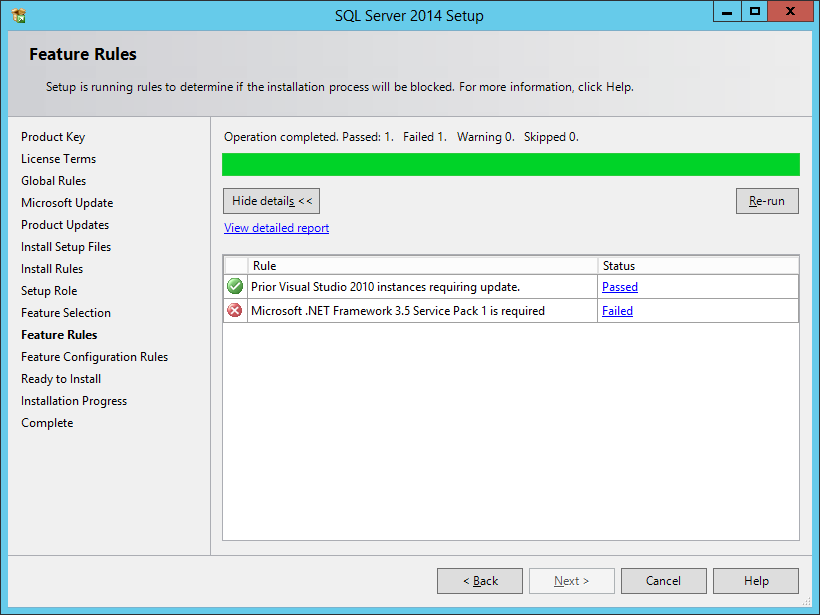Select Setup Role step in sidebar
This screenshot has width=820, height=615.
tap(49, 291)
